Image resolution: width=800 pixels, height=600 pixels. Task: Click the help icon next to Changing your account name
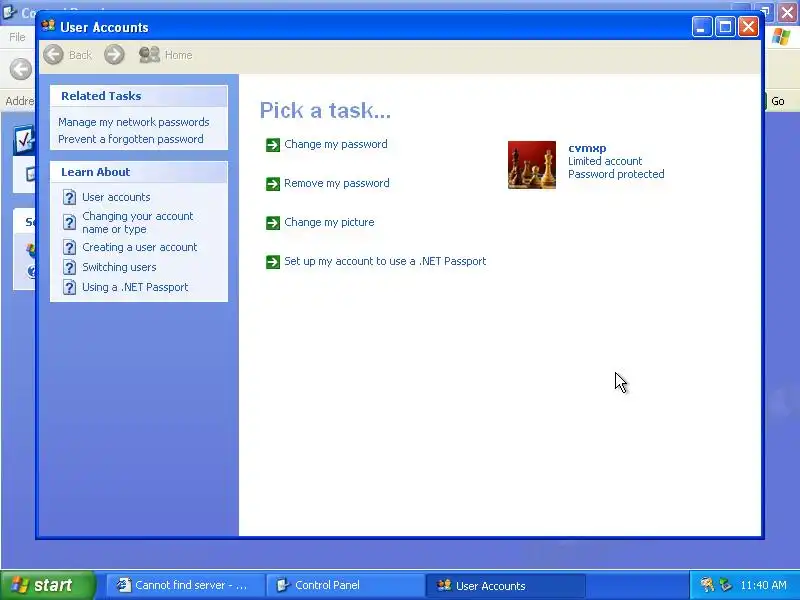(x=69, y=222)
